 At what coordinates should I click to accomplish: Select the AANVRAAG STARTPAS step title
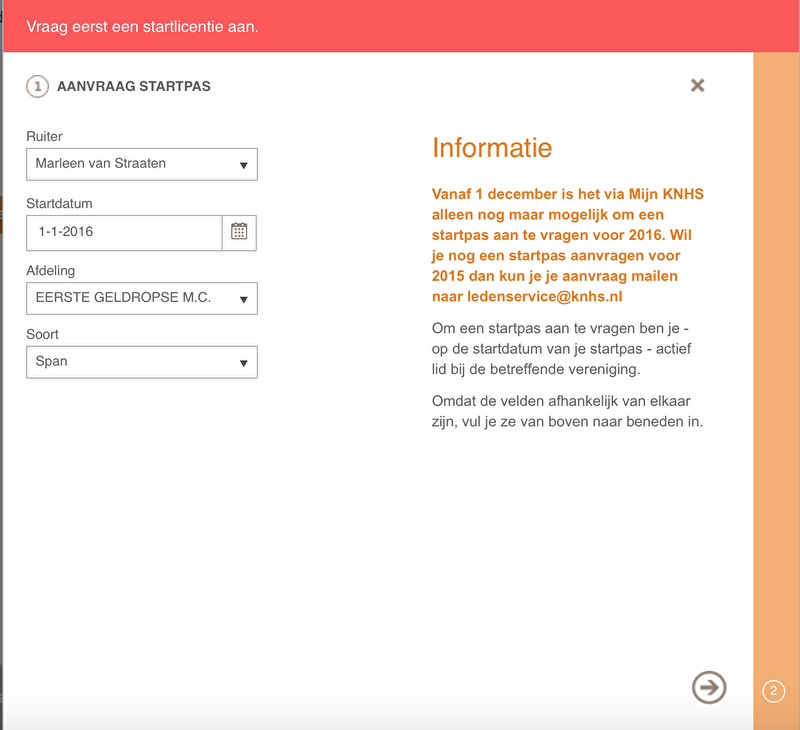coord(134,87)
